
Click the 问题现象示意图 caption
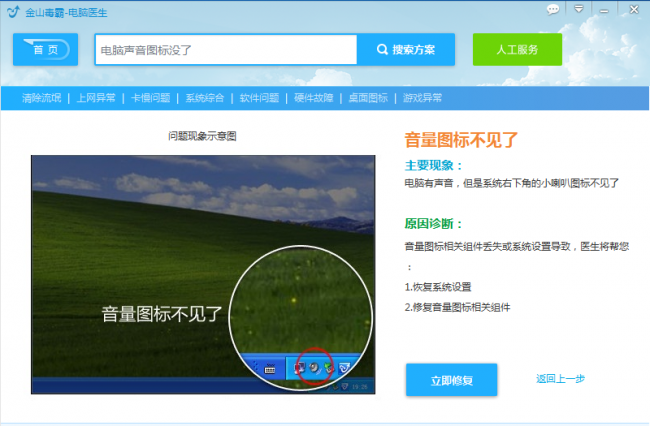click(x=202, y=136)
